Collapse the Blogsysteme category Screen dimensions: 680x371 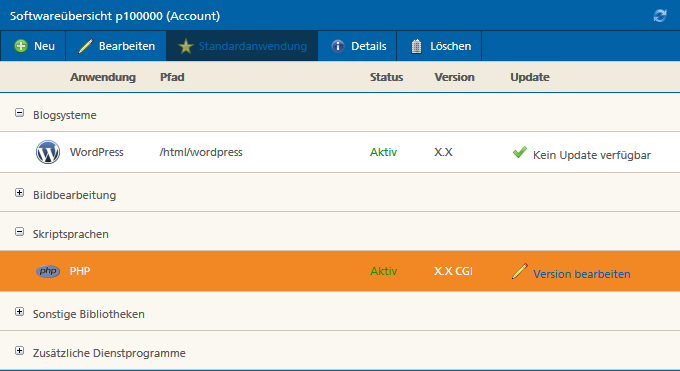20,113
